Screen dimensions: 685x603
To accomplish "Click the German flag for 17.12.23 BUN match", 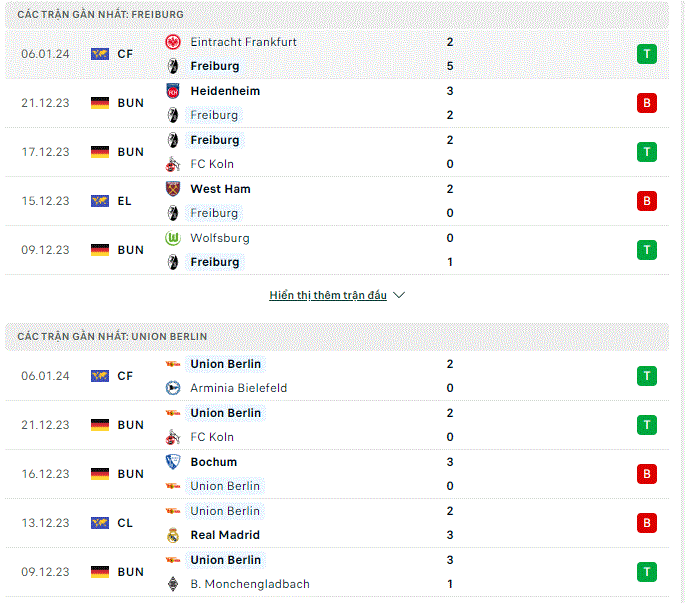I will tap(100, 152).
